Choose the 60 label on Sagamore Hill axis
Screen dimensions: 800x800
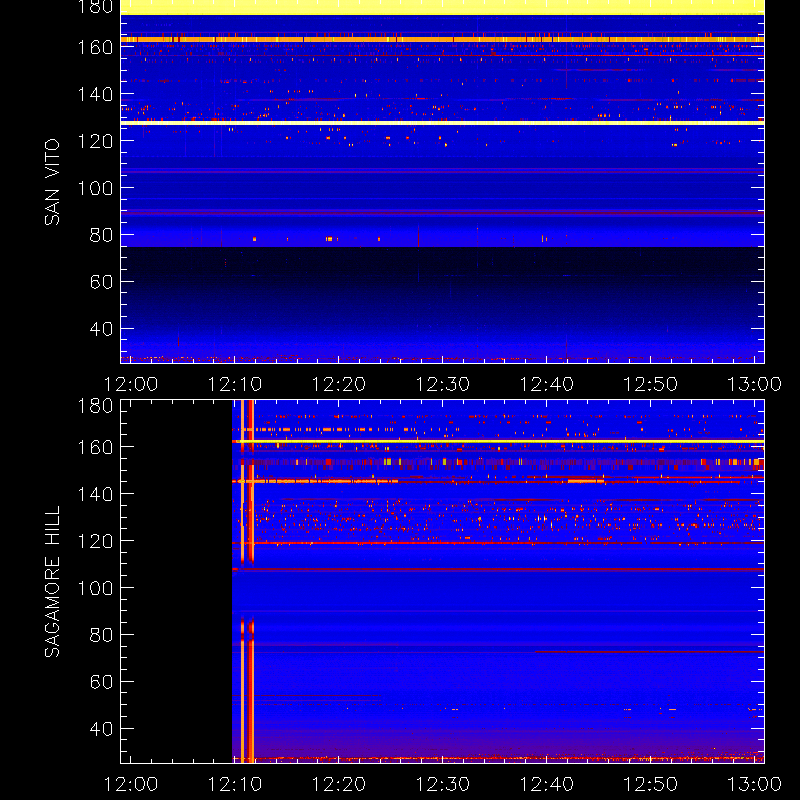coord(101,682)
